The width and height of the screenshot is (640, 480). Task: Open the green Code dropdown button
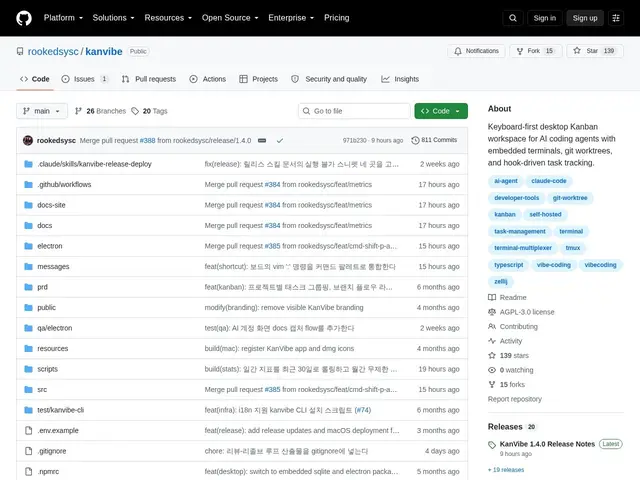click(x=441, y=111)
